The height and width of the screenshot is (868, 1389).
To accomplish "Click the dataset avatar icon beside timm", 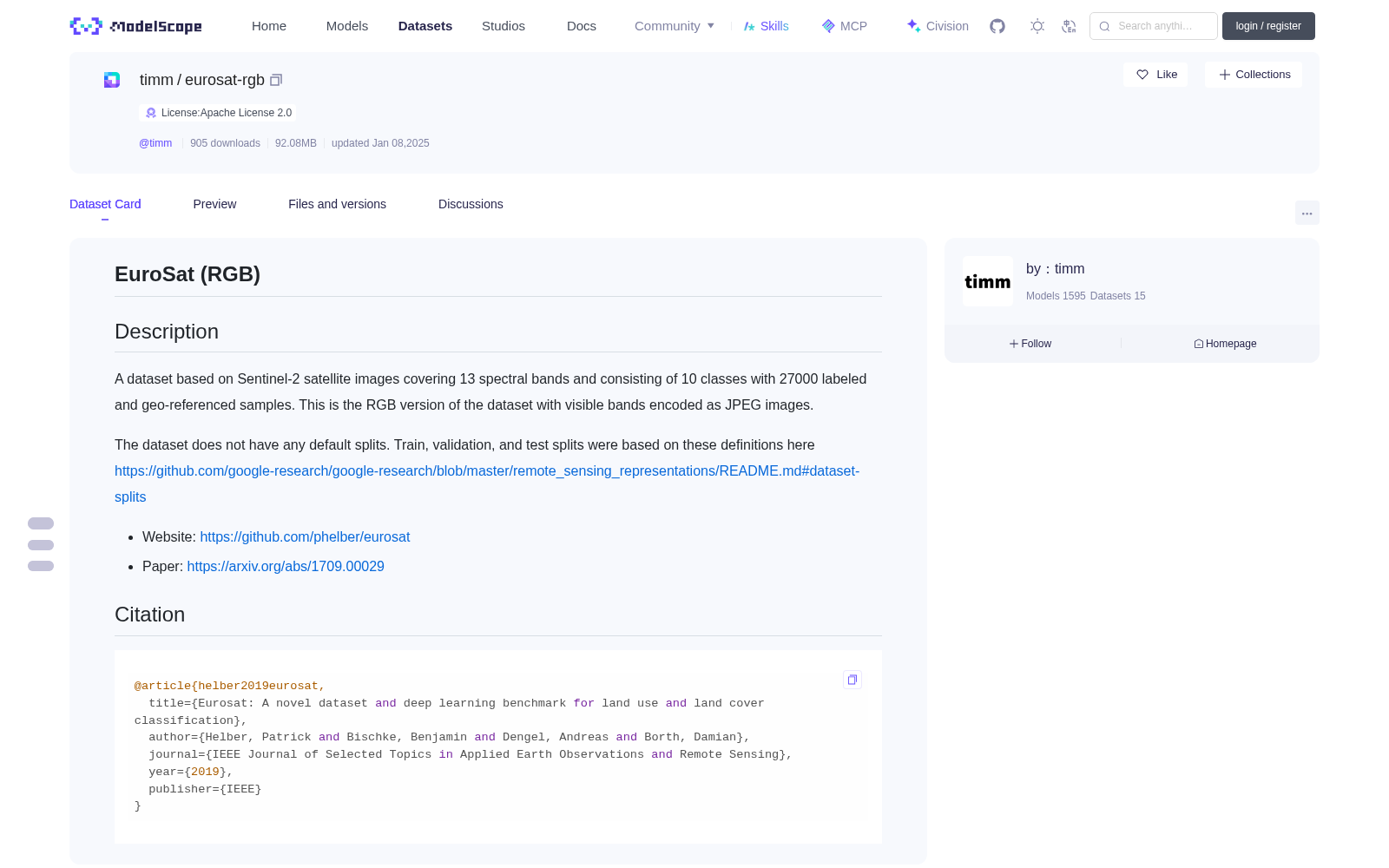I will [x=112, y=80].
